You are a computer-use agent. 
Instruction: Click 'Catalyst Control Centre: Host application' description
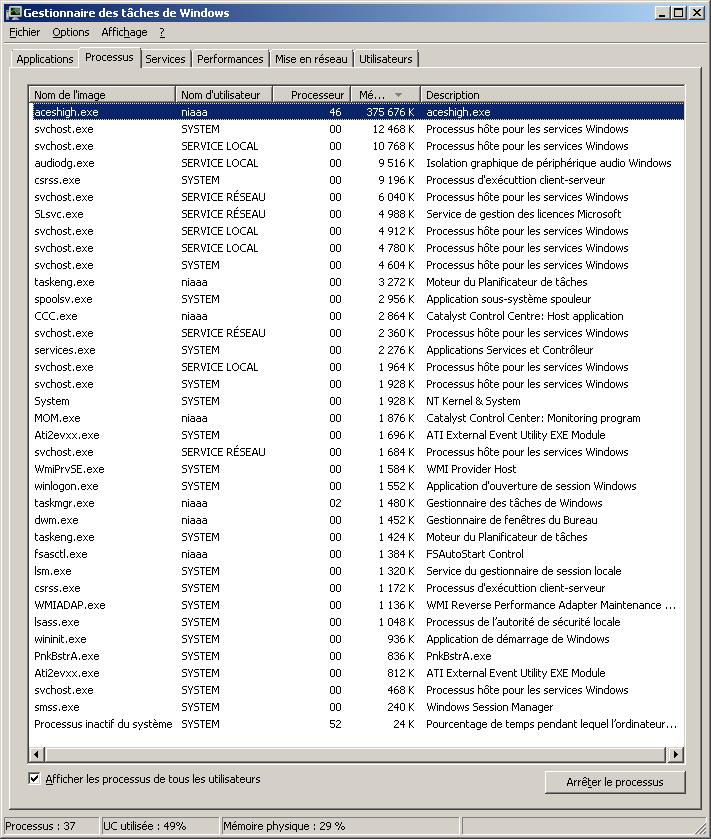pyautogui.click(x=525, y=316)
